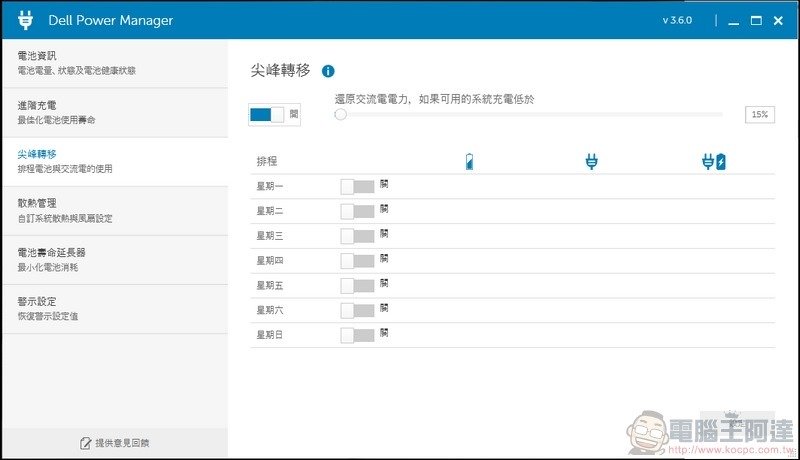Click the AC power plug icon in schedule header
Viewport: 800px width, 460px height.
point(591,161)
